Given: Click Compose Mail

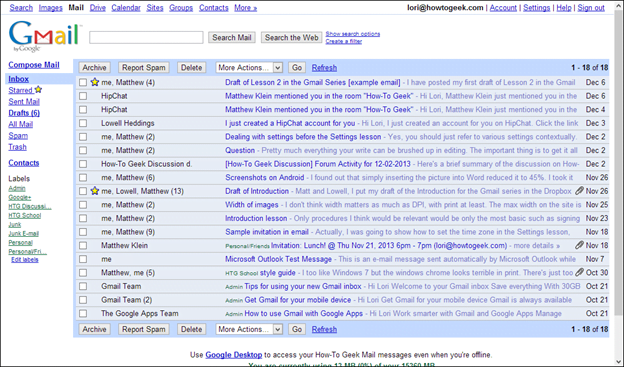Looking at the screenshot, I should pyautogui.click(x=34, y=65).
